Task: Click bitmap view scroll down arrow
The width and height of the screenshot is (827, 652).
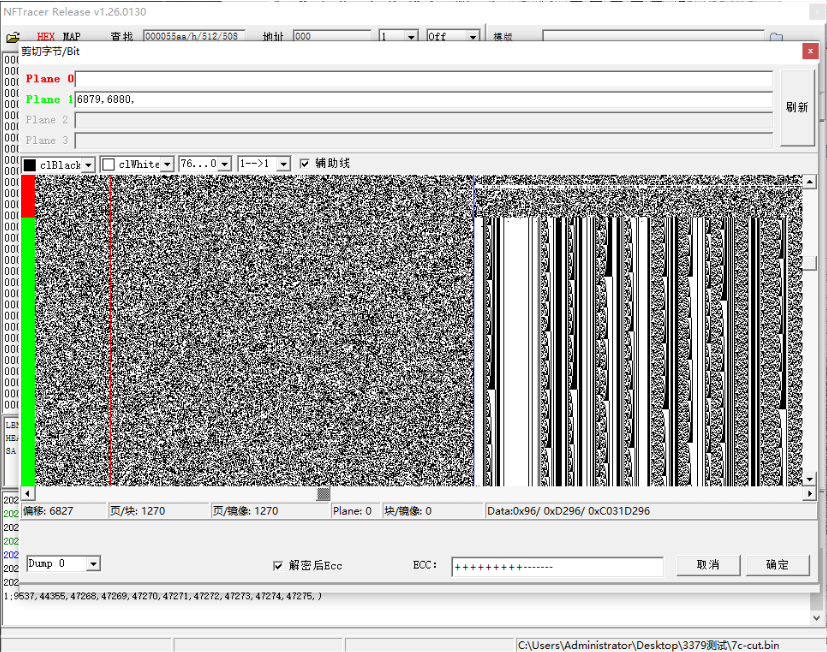Action: tap(810, 479)
